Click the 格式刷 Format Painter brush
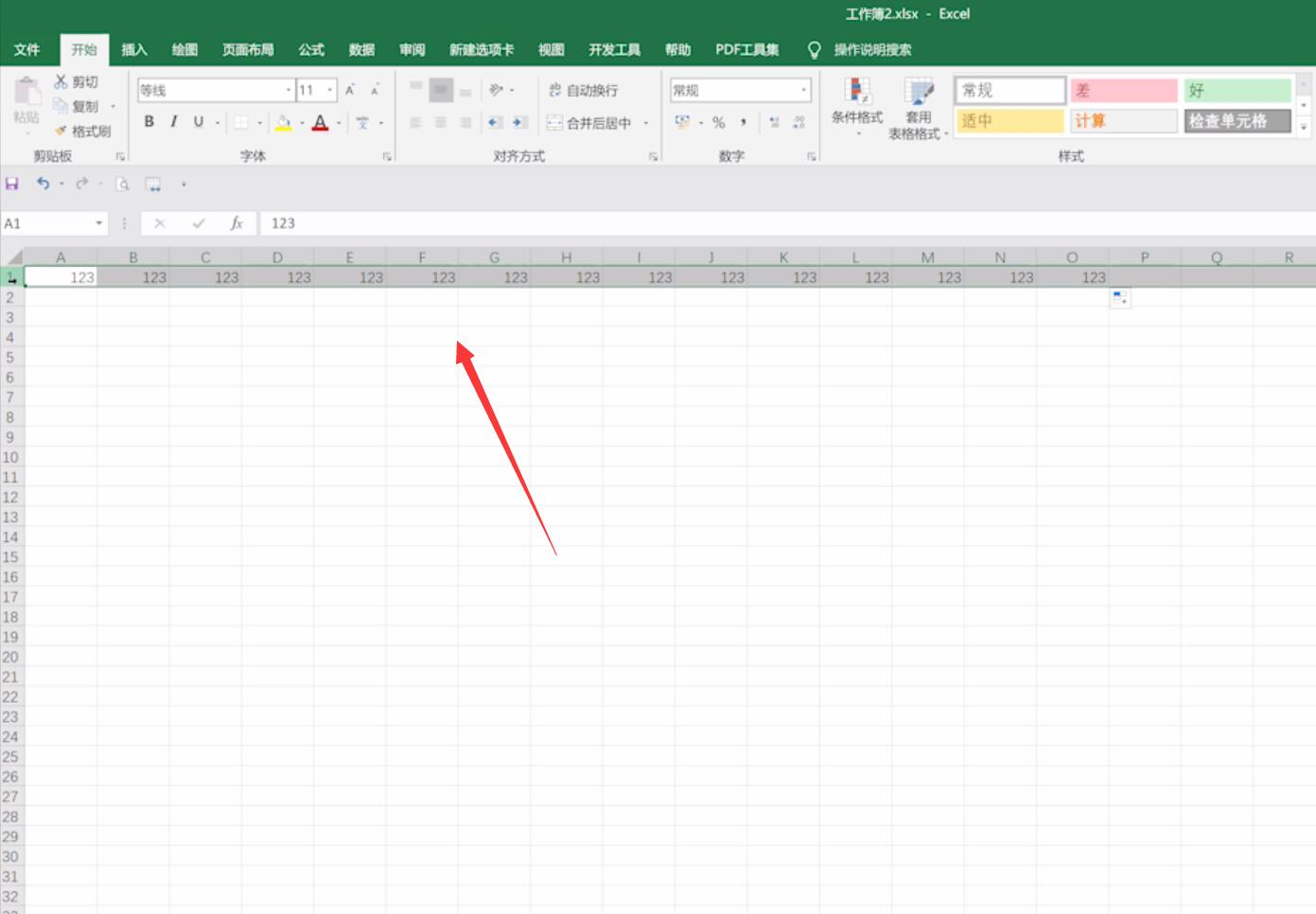The height and width of the screenshot is (914, 1316). click(82, 131)
